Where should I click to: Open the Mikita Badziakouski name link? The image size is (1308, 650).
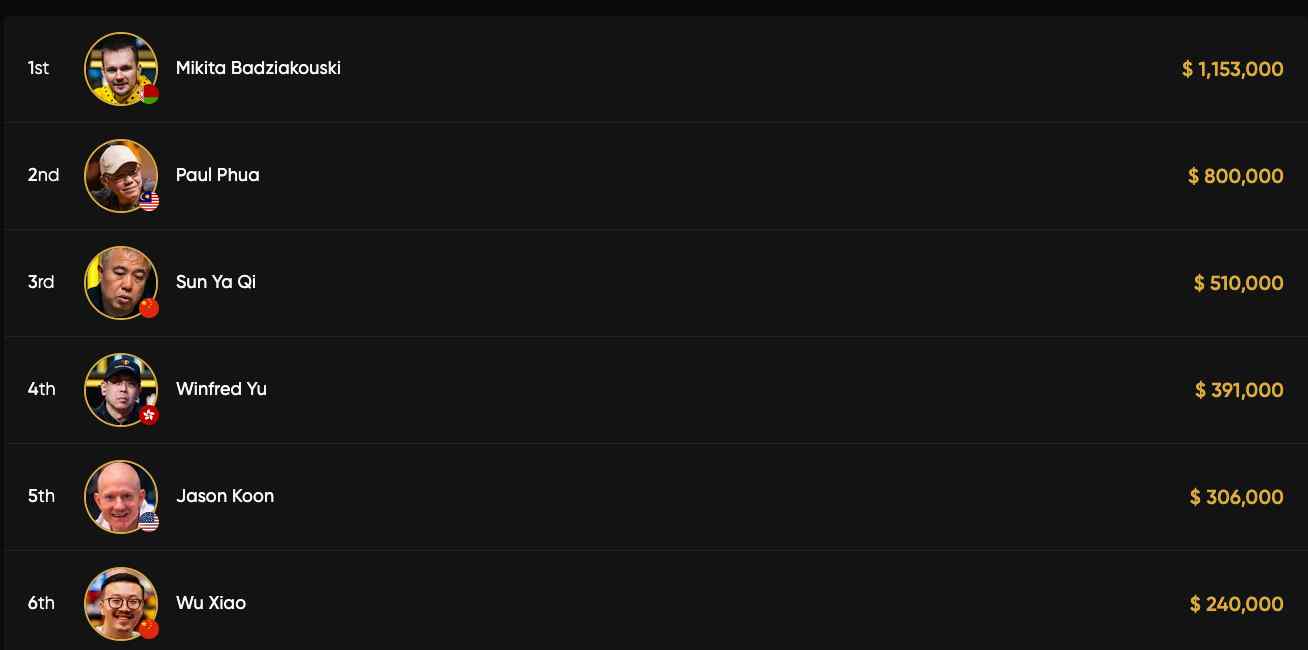click(258, 68)
